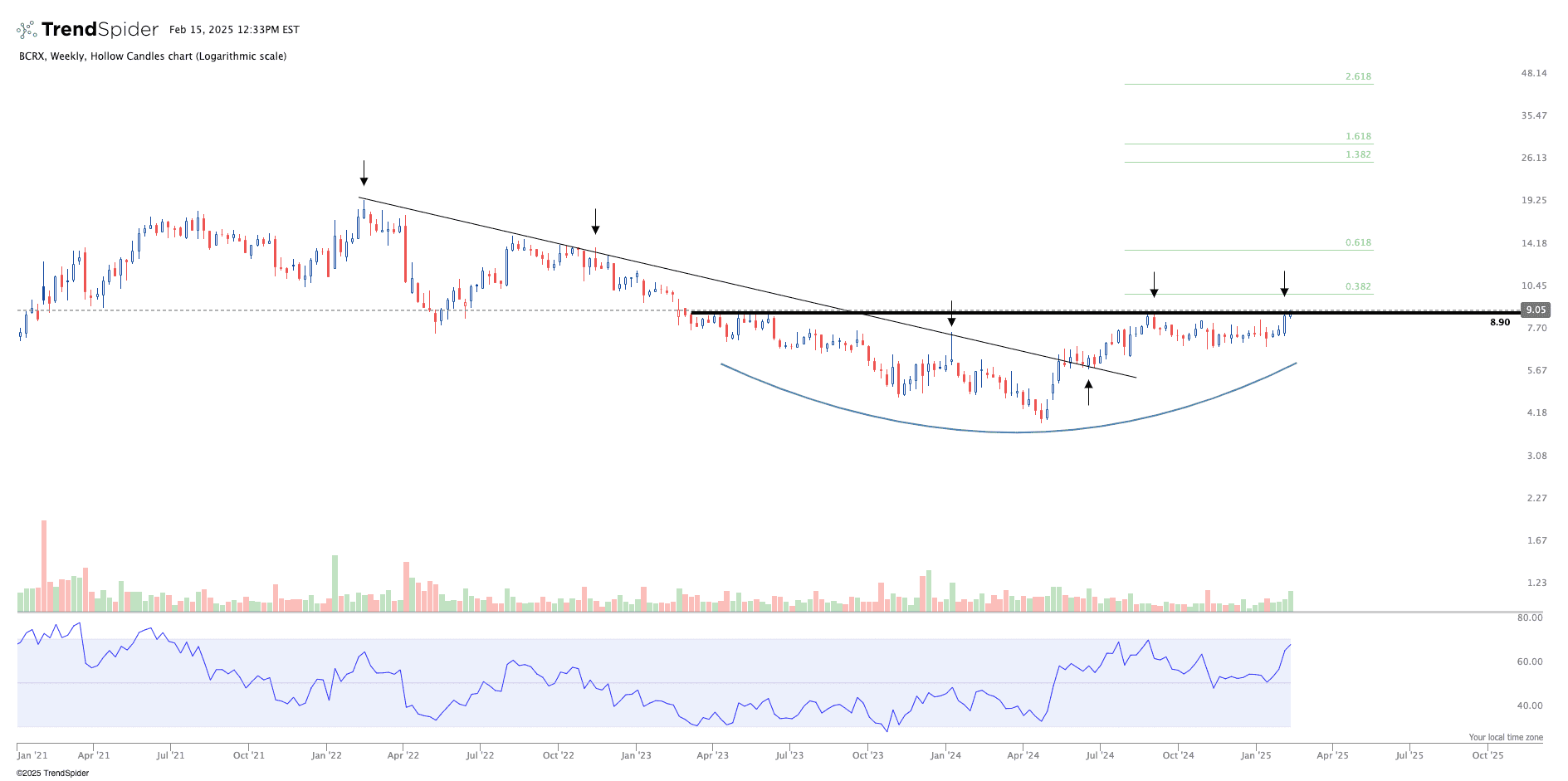1568x781 pixels.
Task: Select the 2.618 Fibonacci extension label
Action: [1358, 76]
